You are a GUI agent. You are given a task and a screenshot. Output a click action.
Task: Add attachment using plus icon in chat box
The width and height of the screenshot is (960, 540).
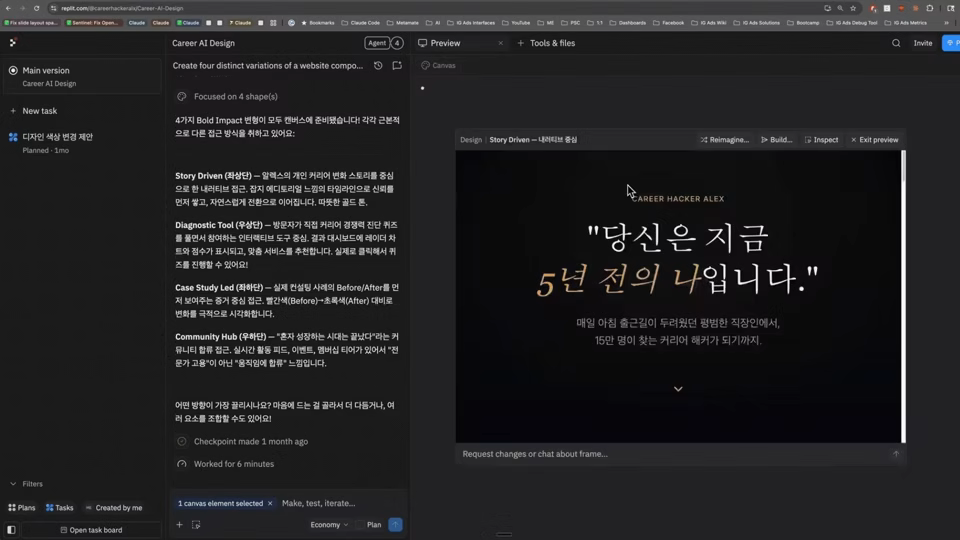(x=179, y=525)
